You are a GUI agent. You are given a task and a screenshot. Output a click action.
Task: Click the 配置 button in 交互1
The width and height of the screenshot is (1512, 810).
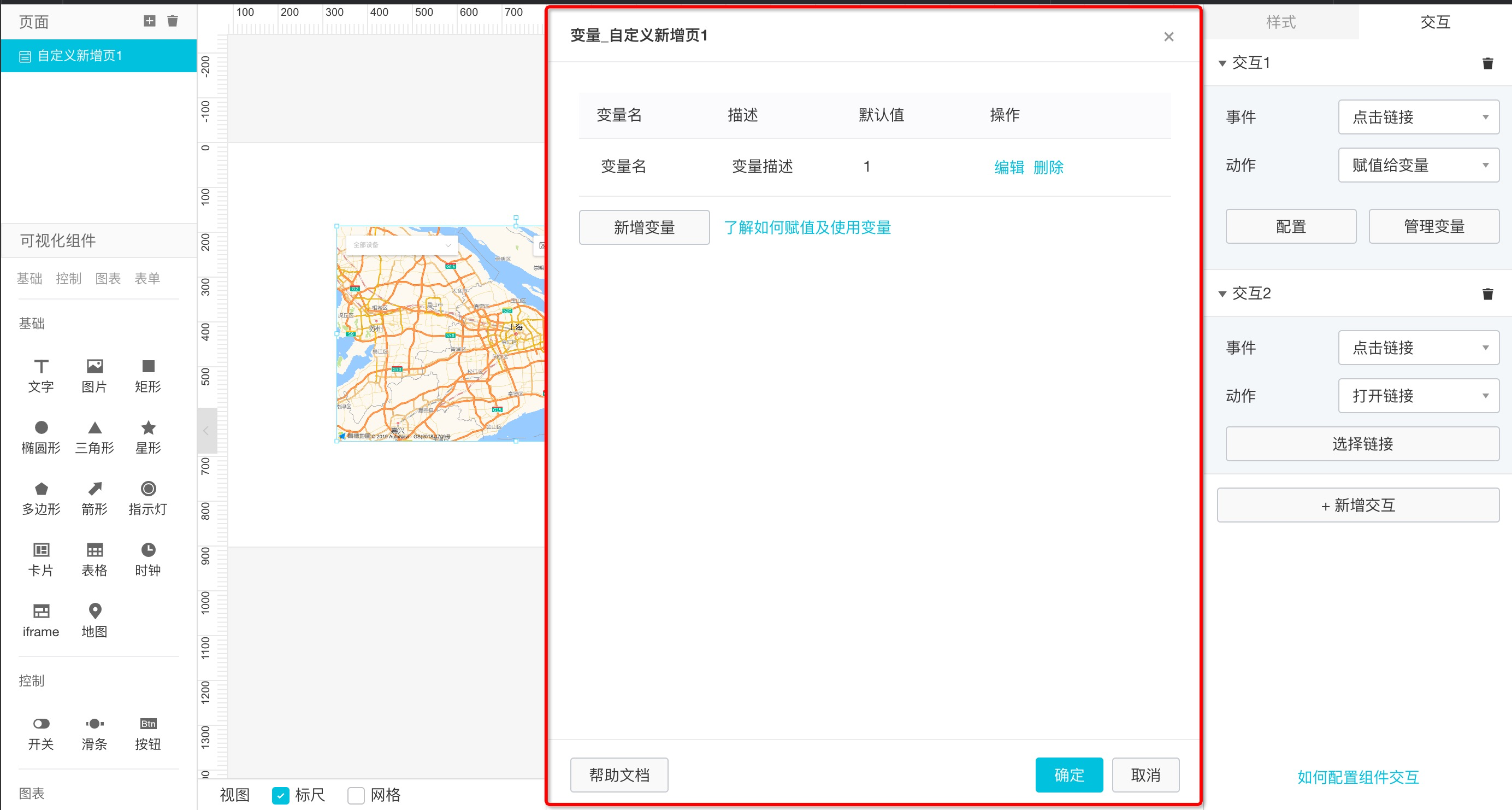(x=1291, y=226)
